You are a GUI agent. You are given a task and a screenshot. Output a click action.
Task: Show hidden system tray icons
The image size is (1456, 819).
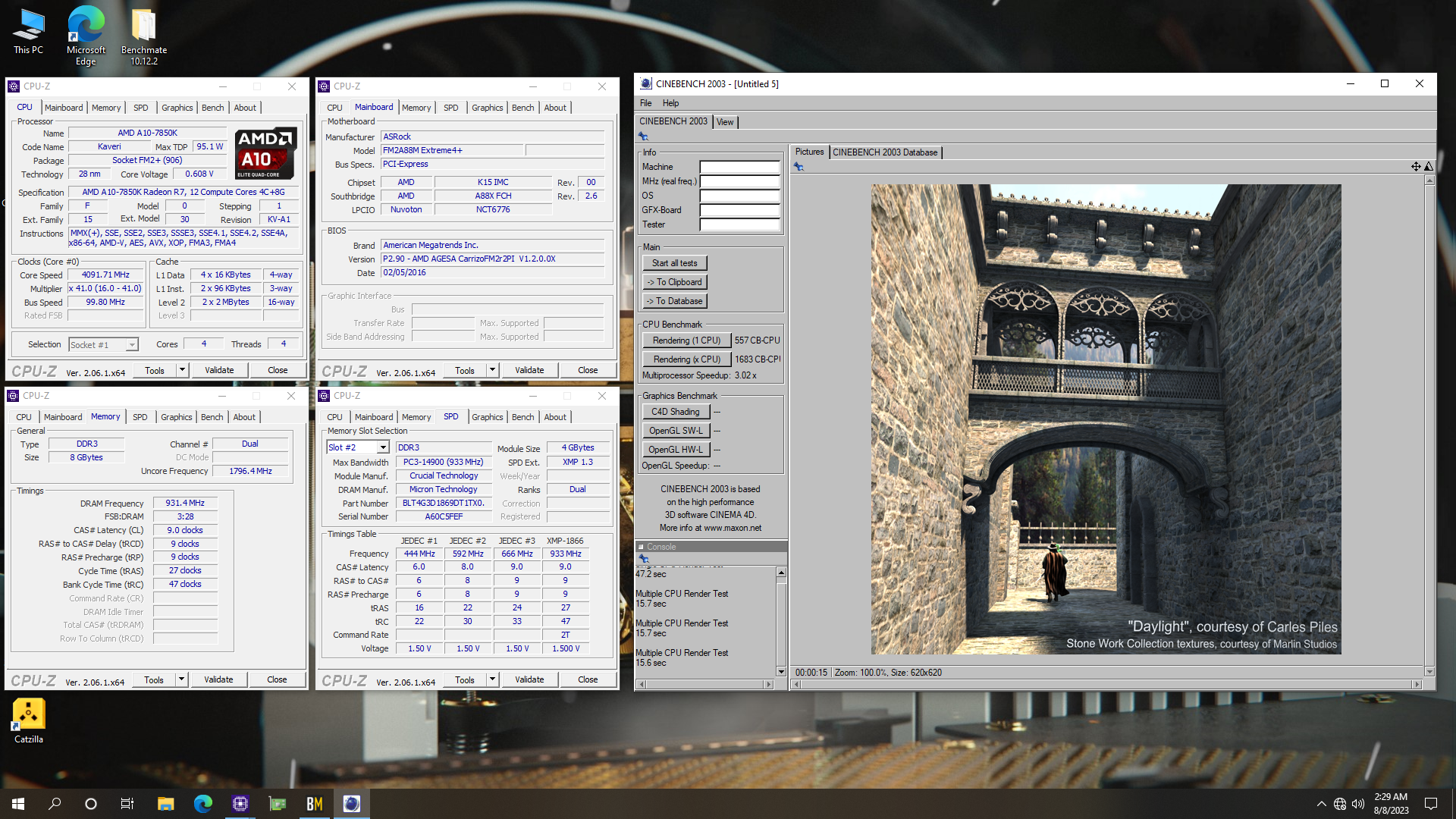[x=1321, y=804]
